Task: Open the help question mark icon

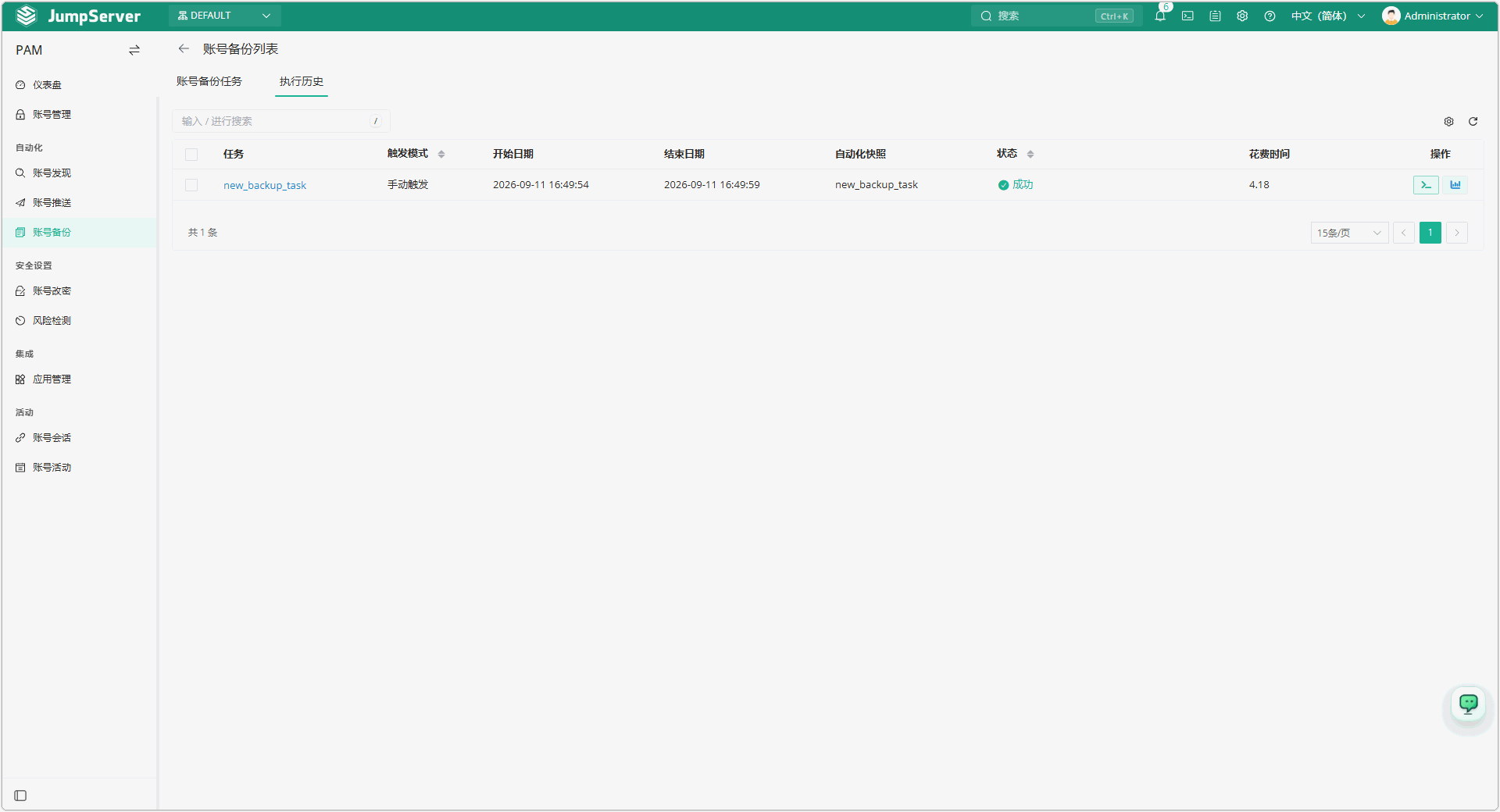Action: click(x=1270, y=16)
